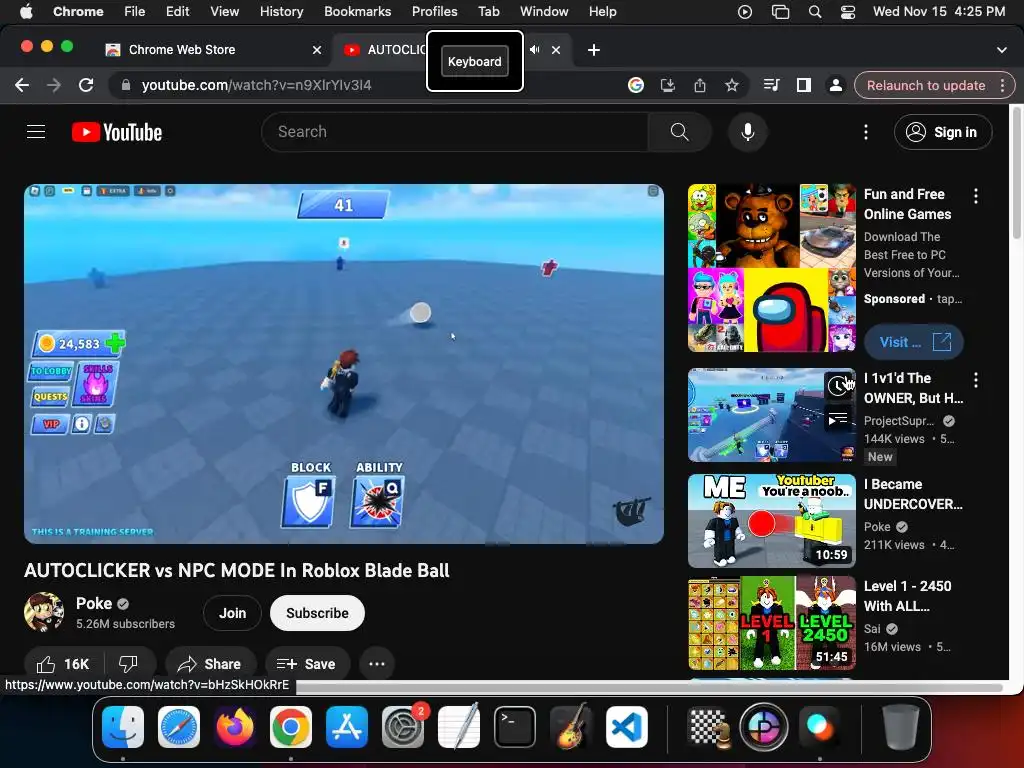Image resolution: width=1024 pixels, height=768 pixels.
Task: Open the Window menu in the menu bar
Action: click(544, 11)
